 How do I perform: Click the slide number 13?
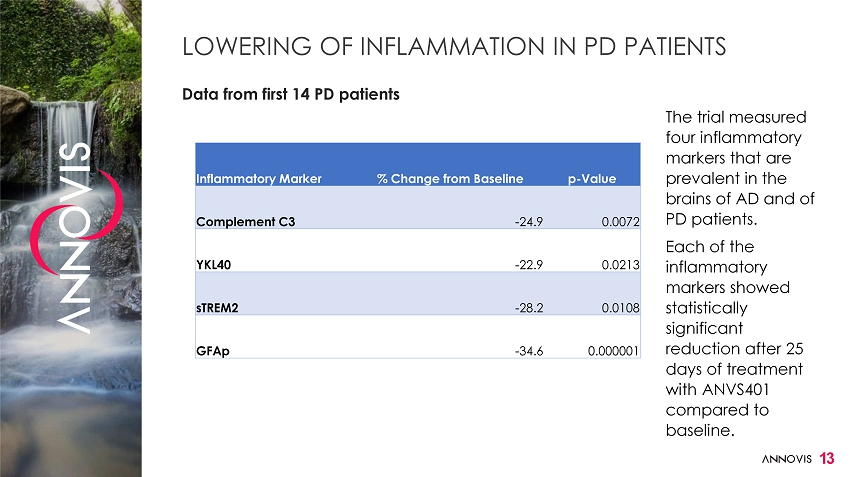pos(827,458)
